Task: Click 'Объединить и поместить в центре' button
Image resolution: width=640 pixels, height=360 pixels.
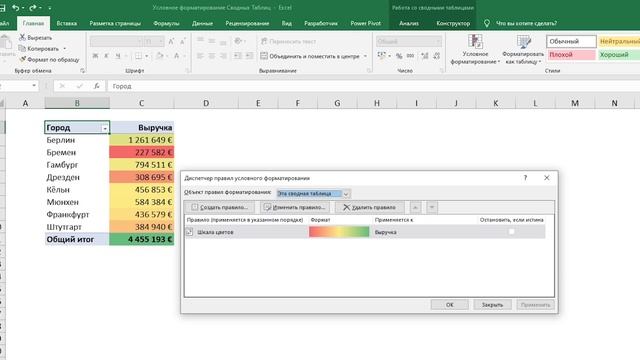Action: click(x=310, y=56)
